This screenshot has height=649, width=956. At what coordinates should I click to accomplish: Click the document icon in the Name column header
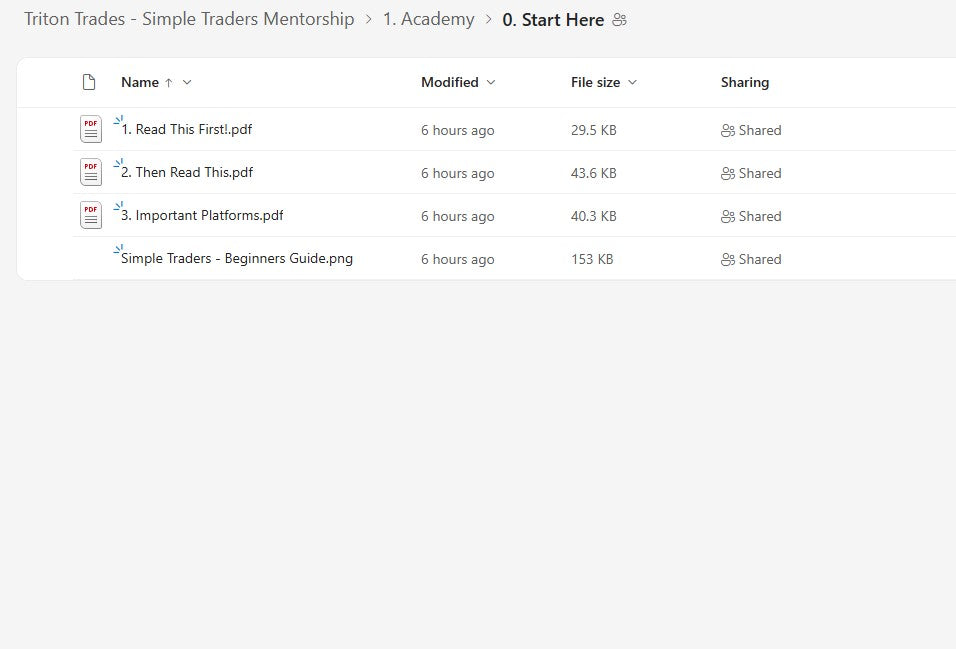[x=88, y=82]
